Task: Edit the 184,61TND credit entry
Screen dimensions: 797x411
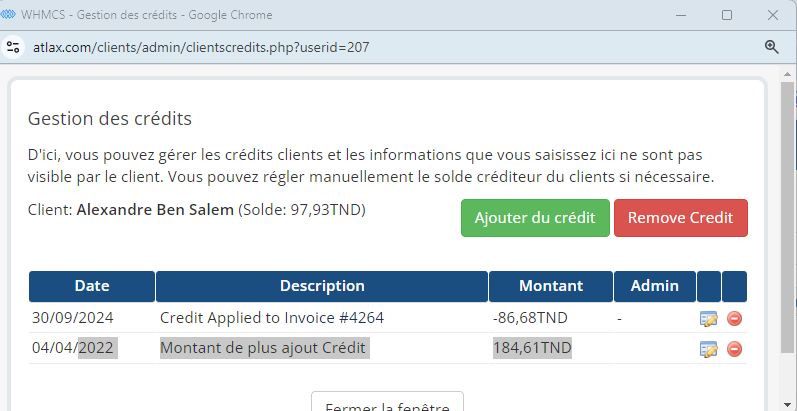Action: pyautogui.click(x=709, y=349)
